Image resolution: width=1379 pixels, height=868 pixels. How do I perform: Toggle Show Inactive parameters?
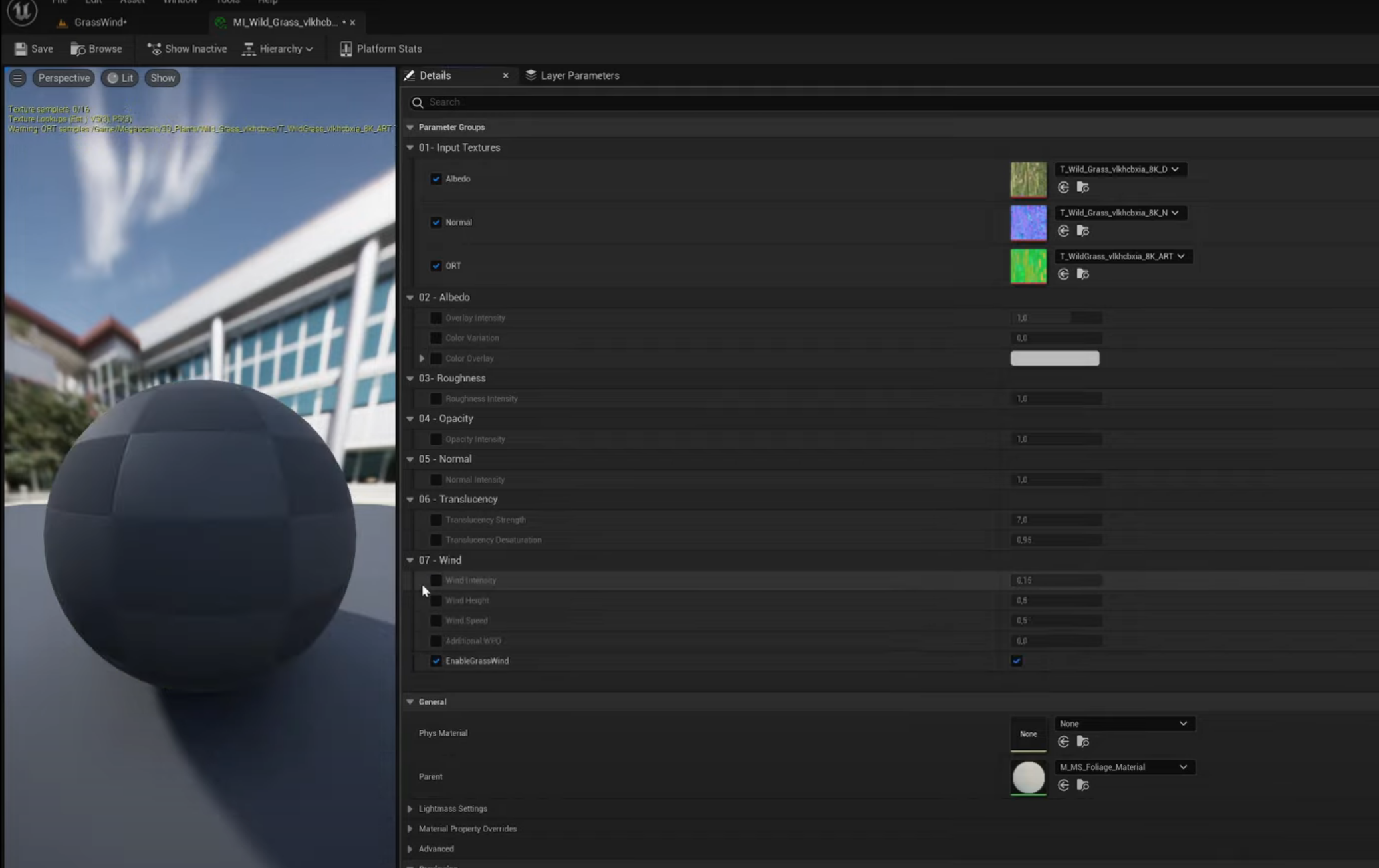187,49
